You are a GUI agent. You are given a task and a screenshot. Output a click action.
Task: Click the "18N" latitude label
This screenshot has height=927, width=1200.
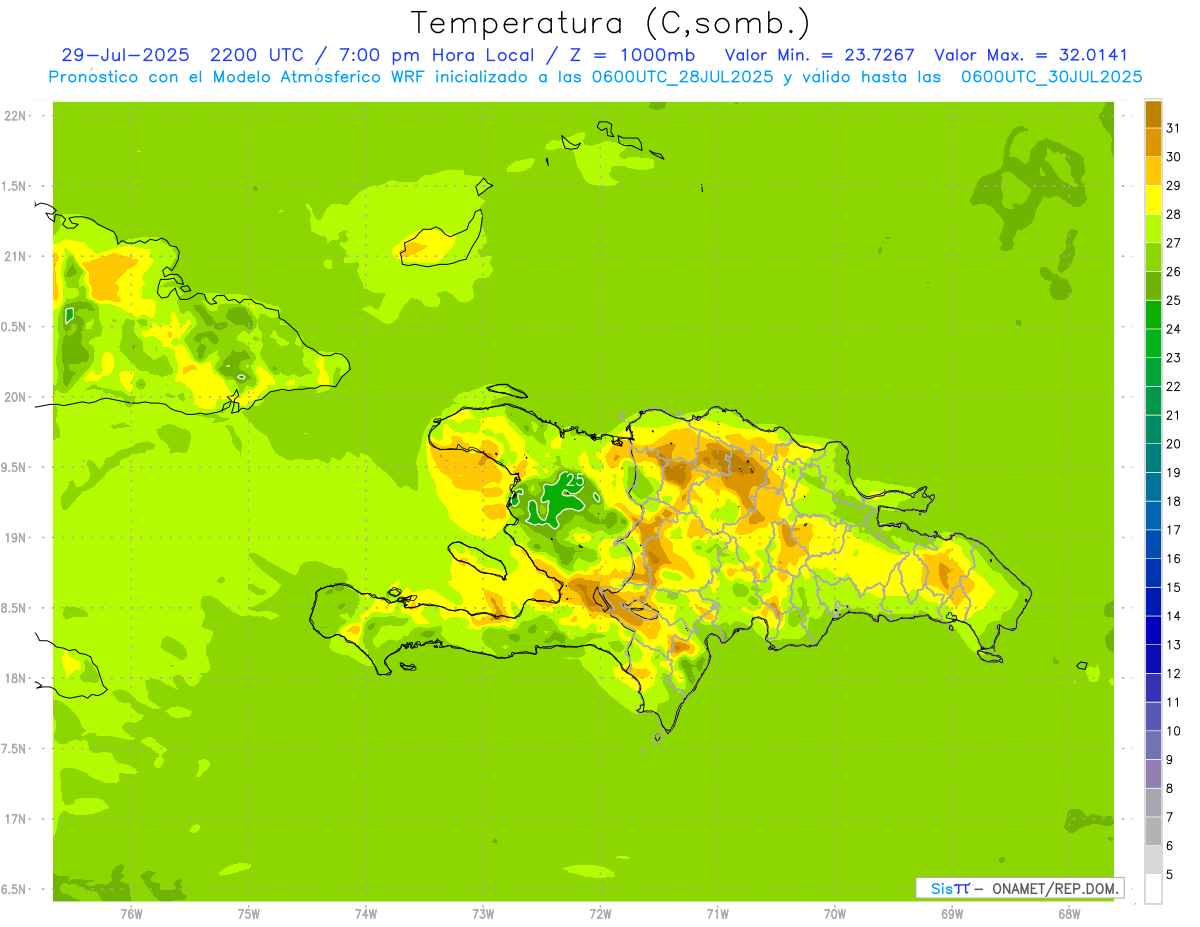(14, 678)
